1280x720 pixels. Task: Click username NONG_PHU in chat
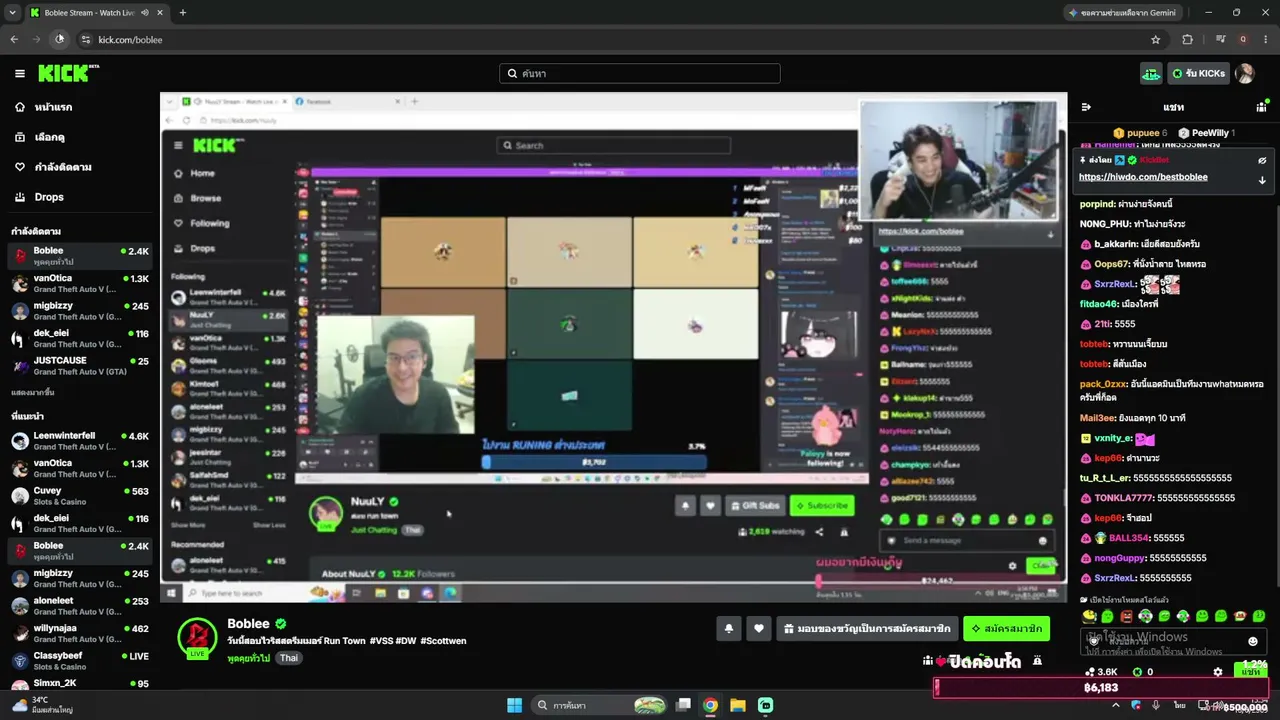click(1104, 224)
